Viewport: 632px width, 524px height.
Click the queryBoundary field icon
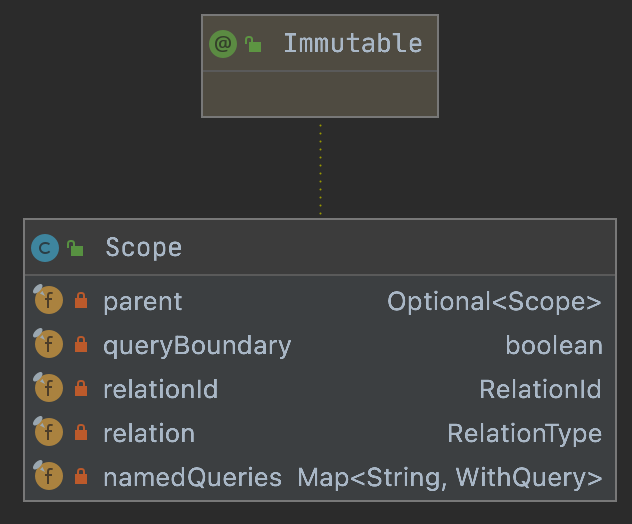(x=48, y=345)
